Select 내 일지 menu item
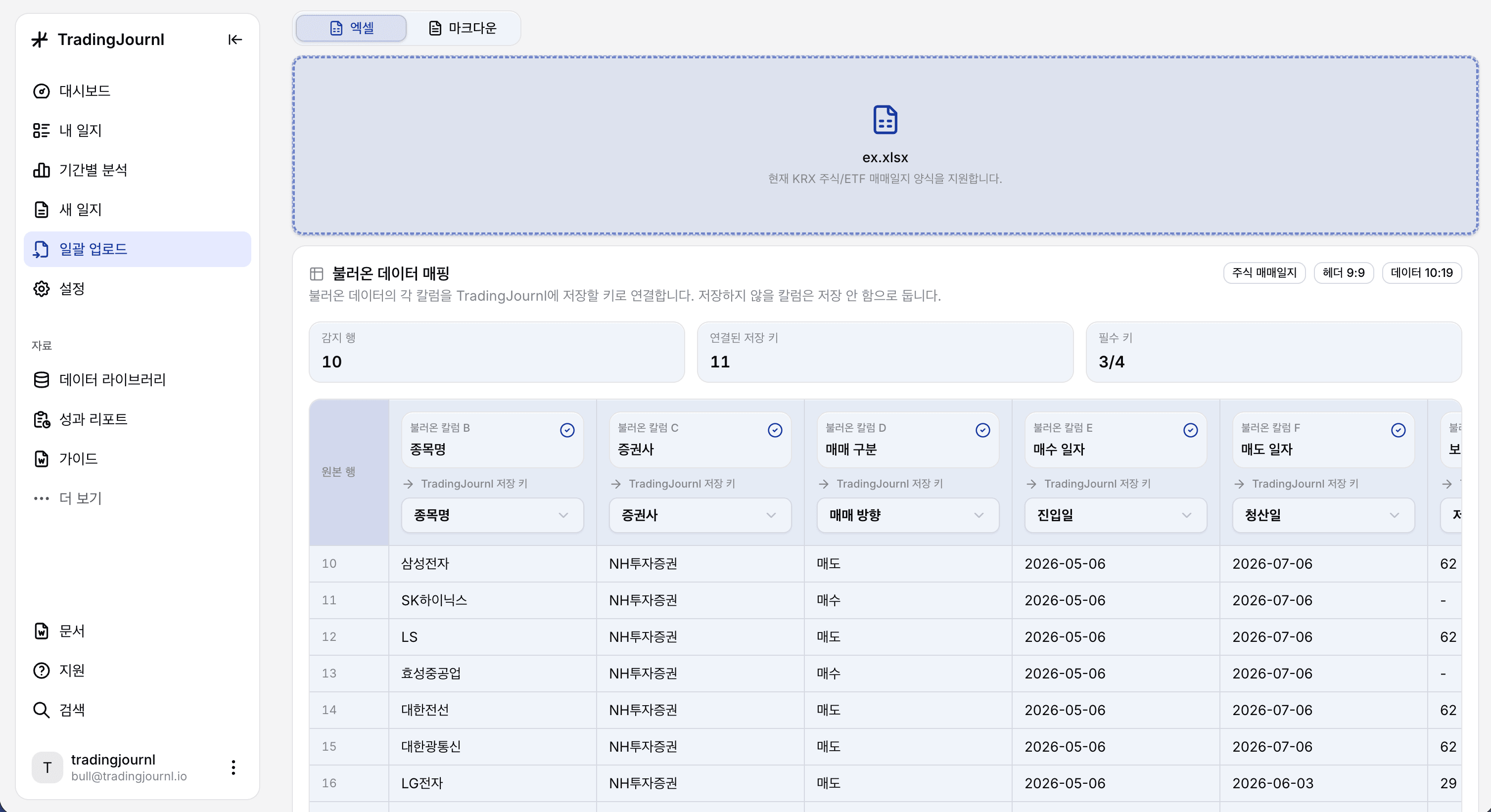 point(137,130)
